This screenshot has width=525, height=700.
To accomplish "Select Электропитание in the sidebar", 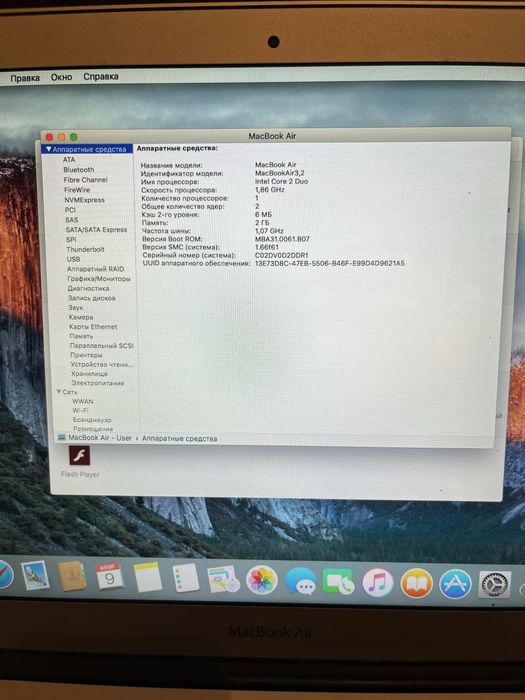I will point(98,383).
